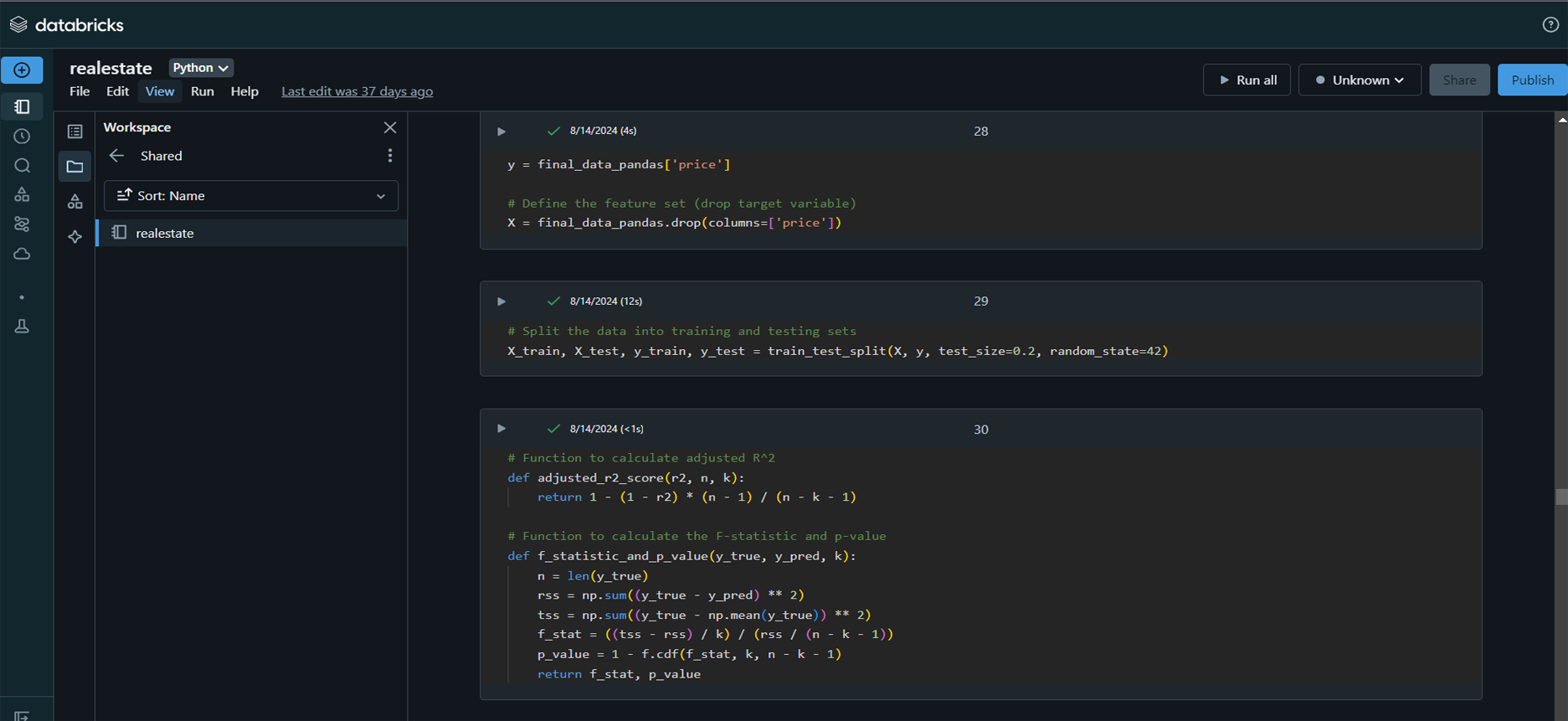The image size is (1568, 721).
Task: Click the Publish button
Action: 1532,80
